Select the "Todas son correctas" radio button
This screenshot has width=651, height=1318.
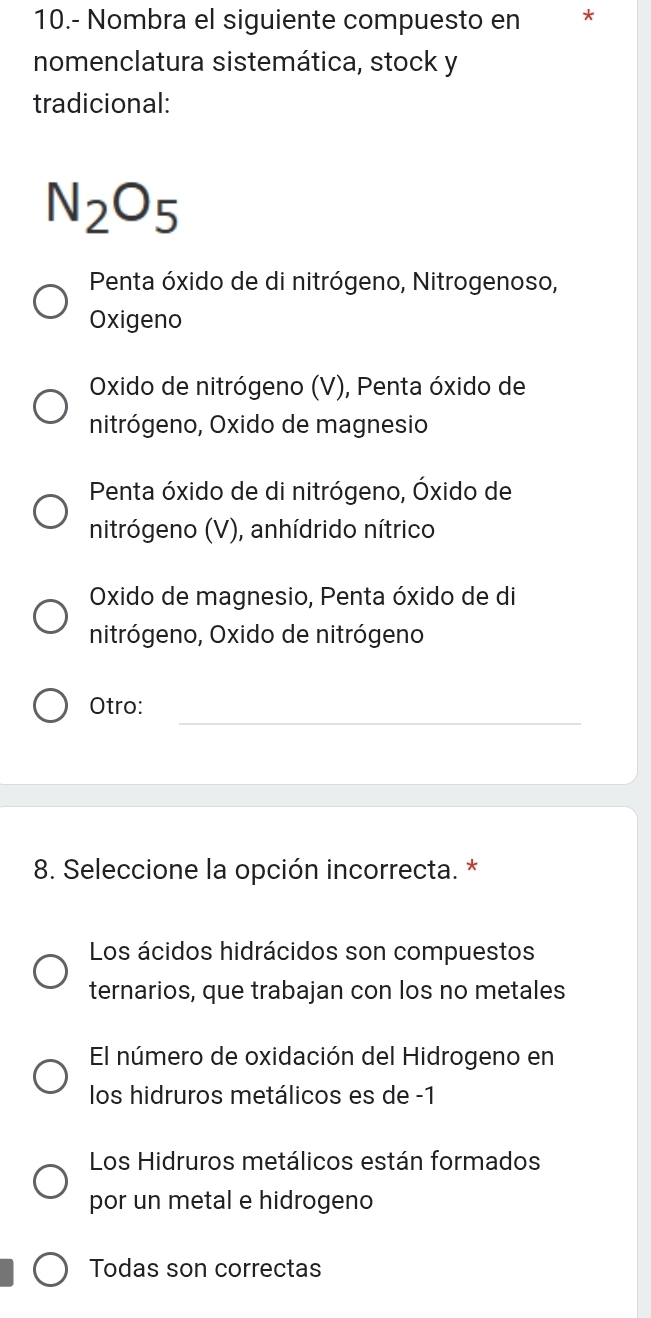52,1270
